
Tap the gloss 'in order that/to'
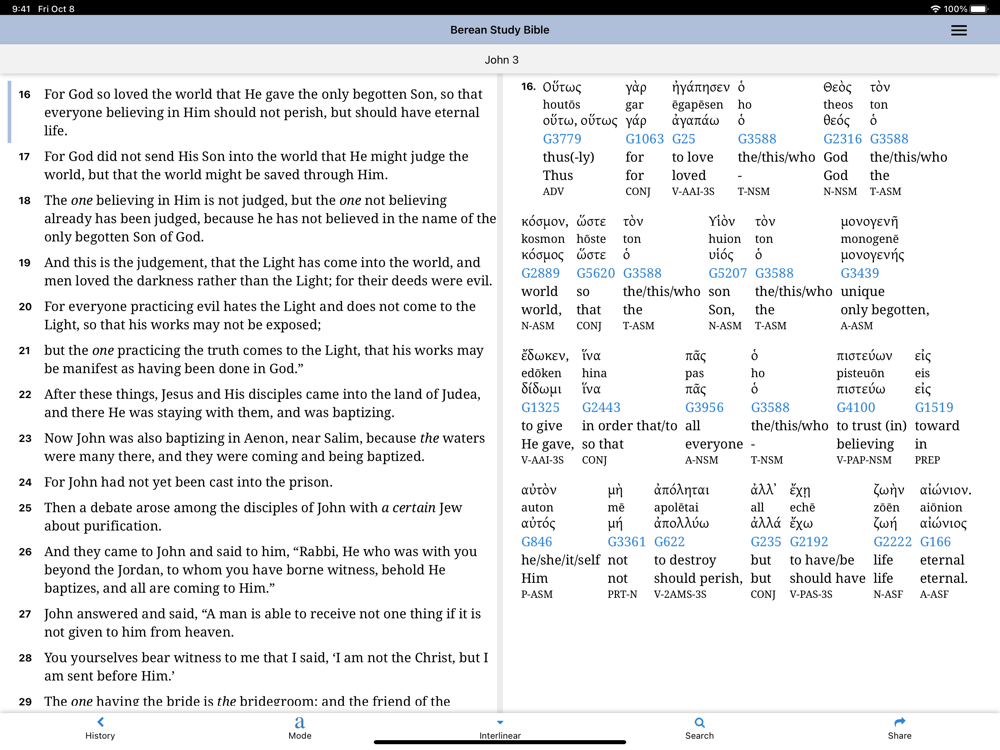629,425
